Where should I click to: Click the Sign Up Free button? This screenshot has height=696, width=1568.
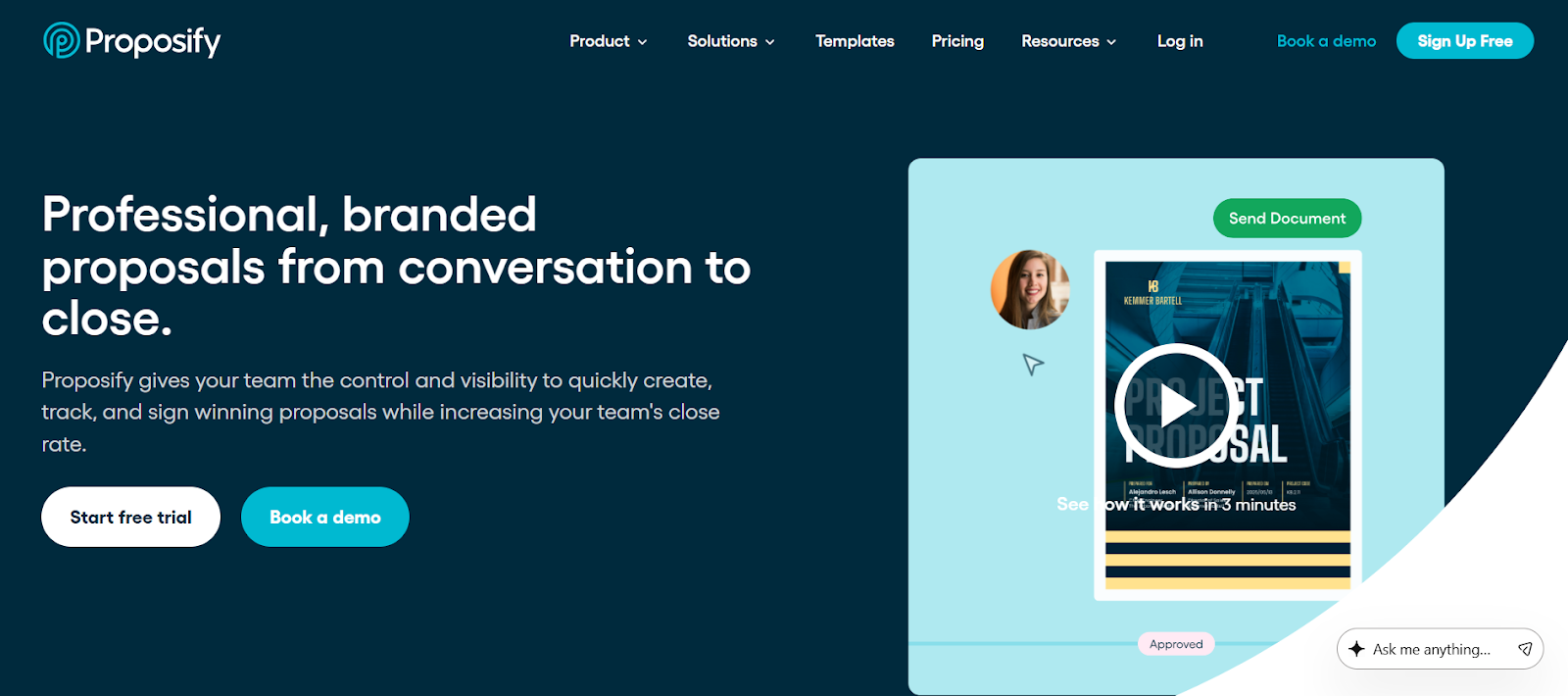pos(1465,41)
